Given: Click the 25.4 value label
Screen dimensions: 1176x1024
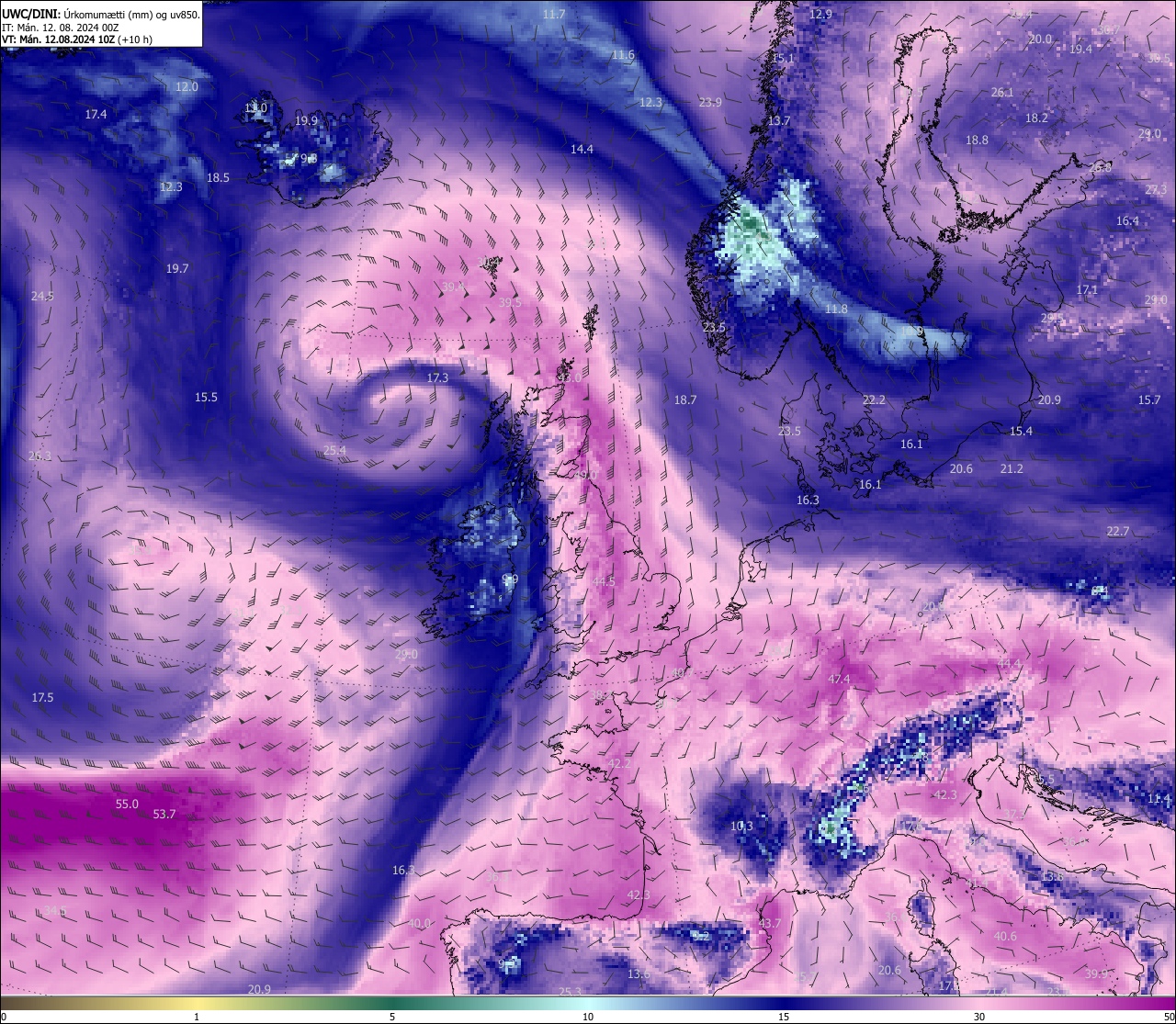Looking at the screenshot, I should (335, 450).
